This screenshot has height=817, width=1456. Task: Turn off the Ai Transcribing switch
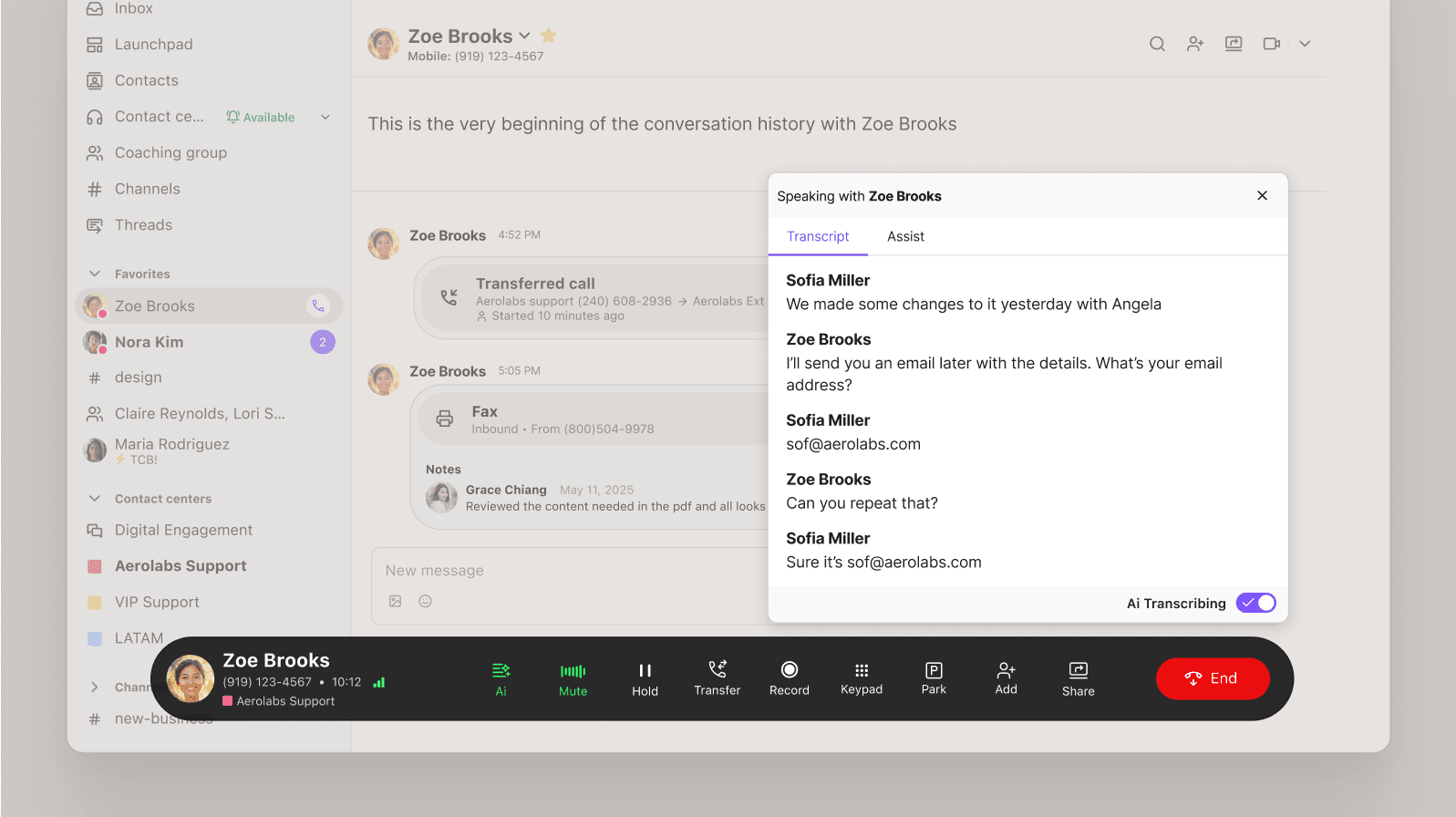point(1255,603)
